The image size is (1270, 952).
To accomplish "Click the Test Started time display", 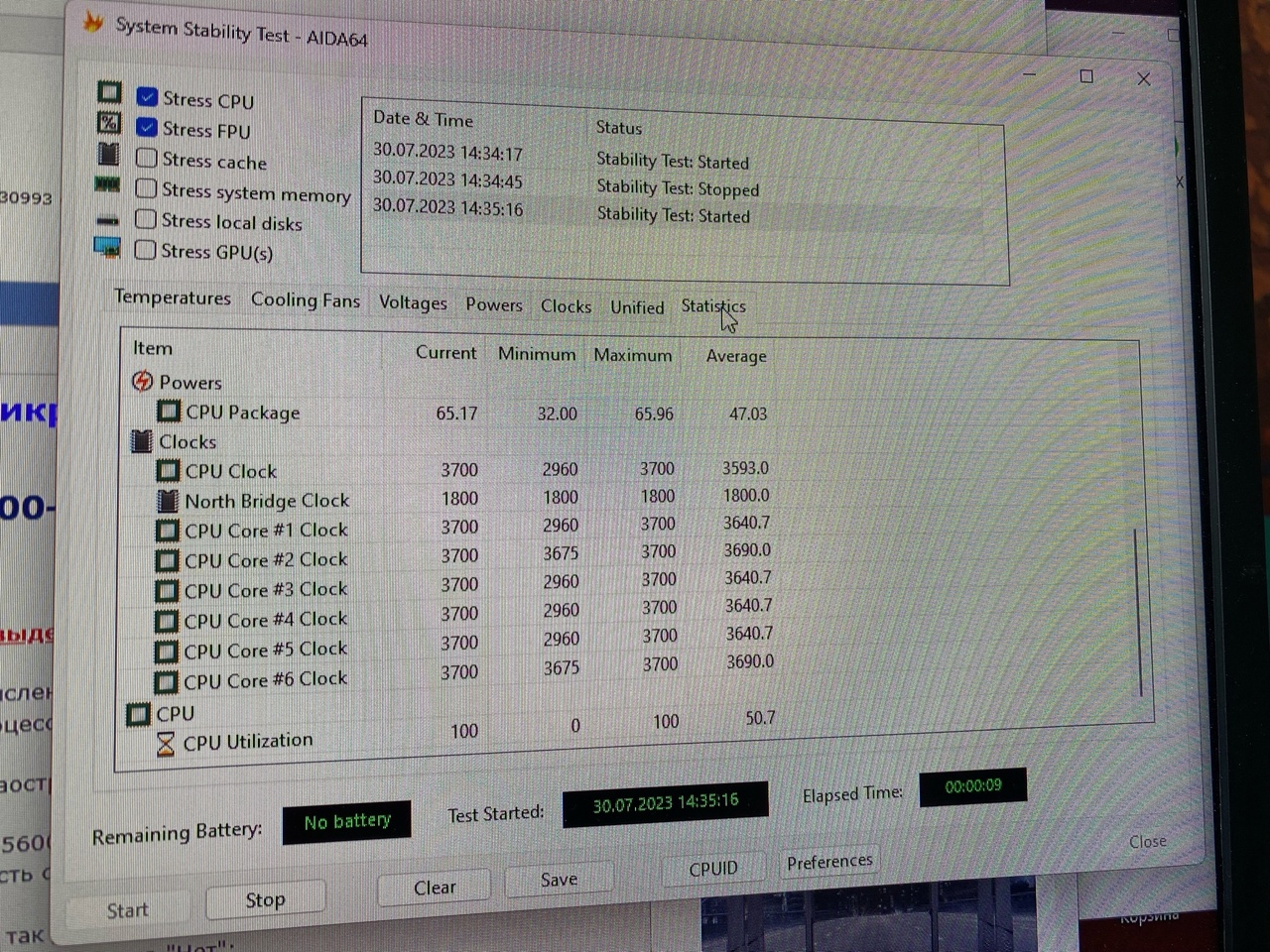I will click(x=666, y=803).
